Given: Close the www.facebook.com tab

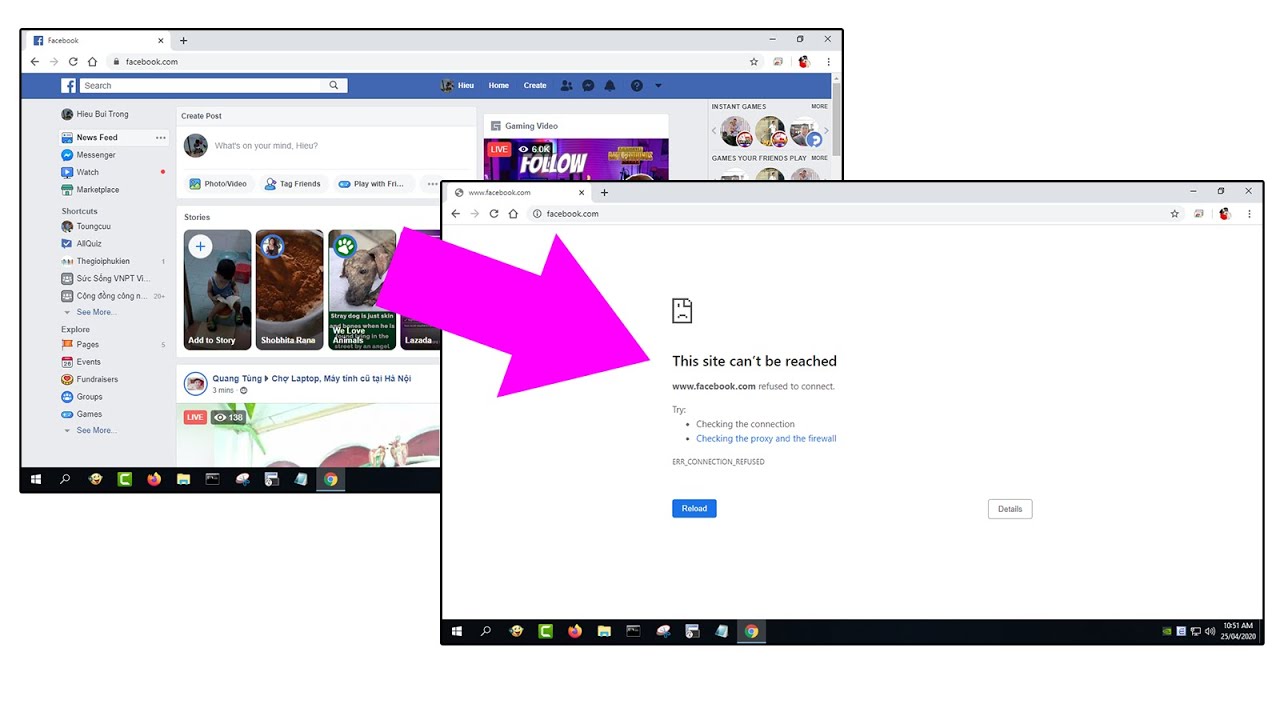Looking at the screenshot, I should point(582,192).
